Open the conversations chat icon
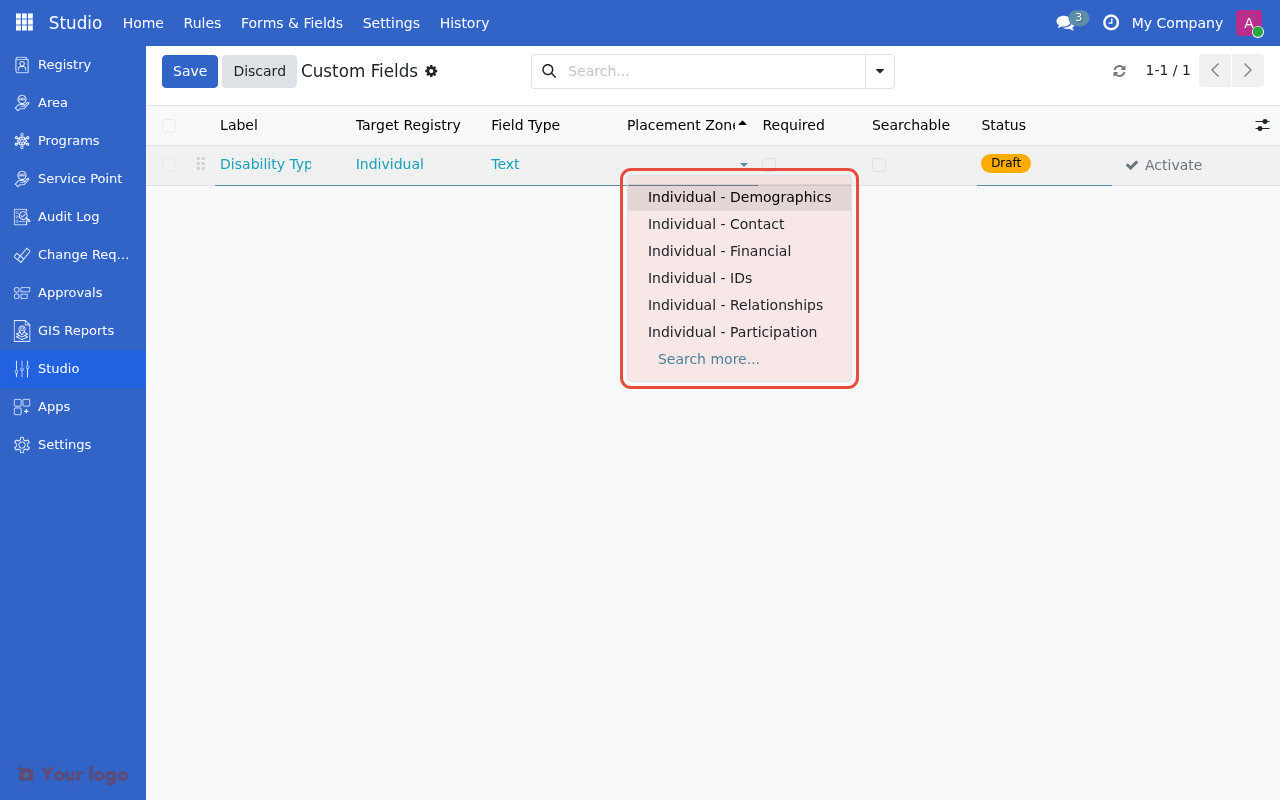Image resolution: width=1280 pixels, height=800 pixels. 1066,23
